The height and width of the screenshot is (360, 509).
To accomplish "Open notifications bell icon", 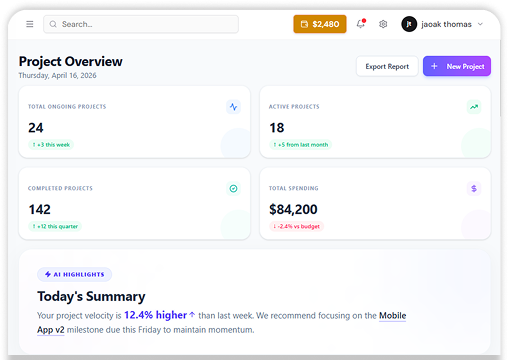I will (x=361, y=24).
